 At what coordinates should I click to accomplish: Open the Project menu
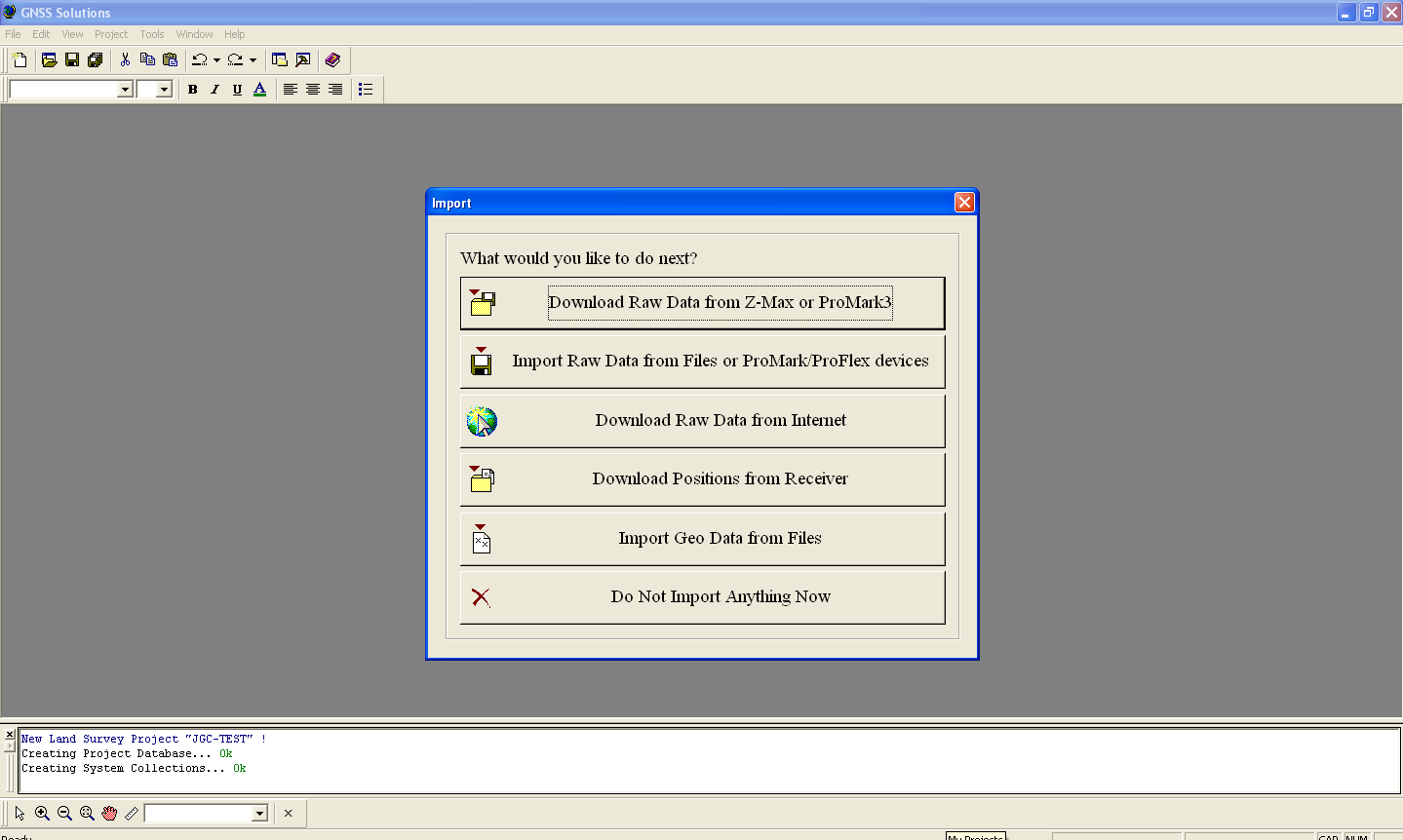(x=111, y=34)
